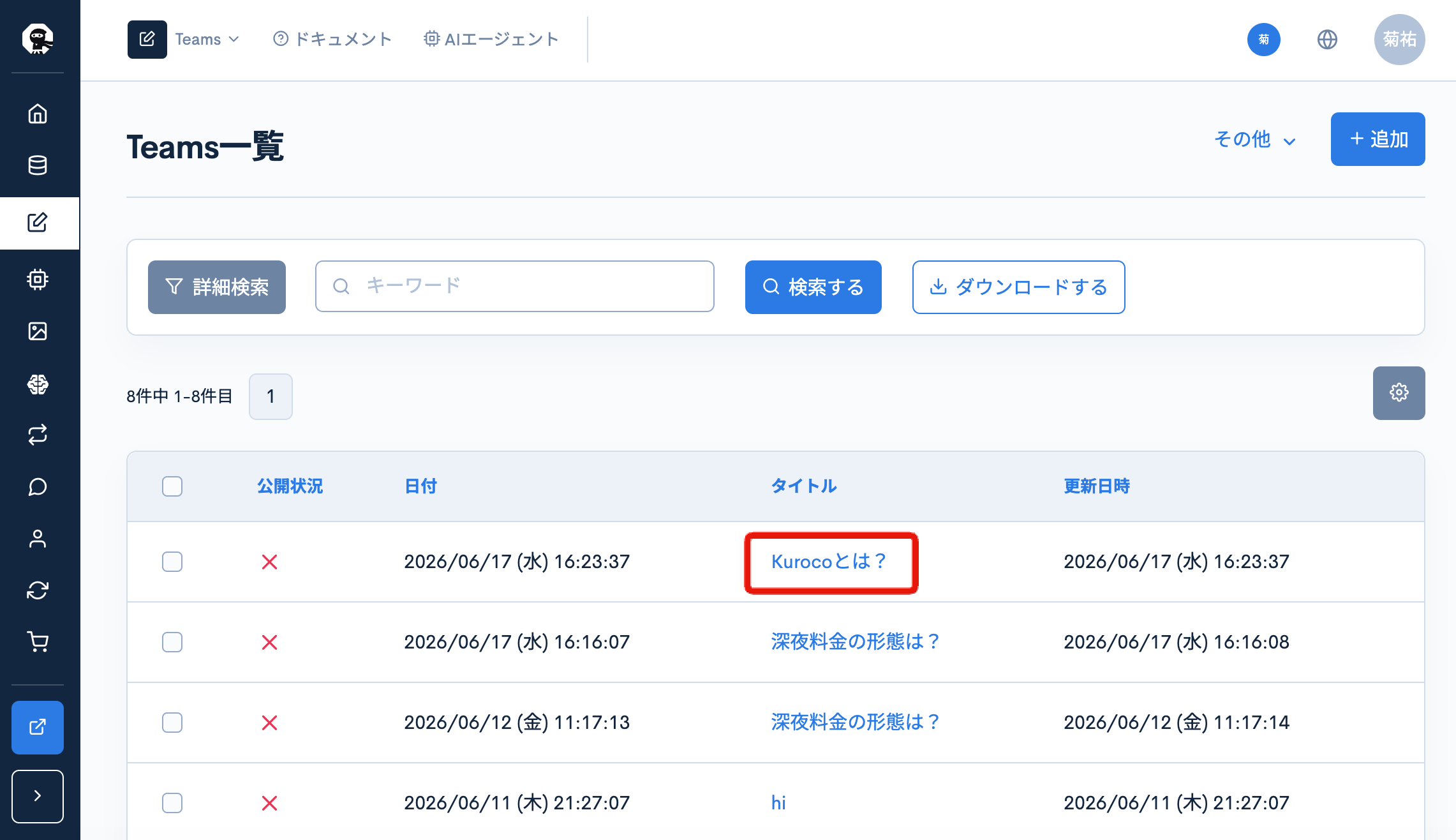Open the member person sidebar icon

tap(38, 539)
